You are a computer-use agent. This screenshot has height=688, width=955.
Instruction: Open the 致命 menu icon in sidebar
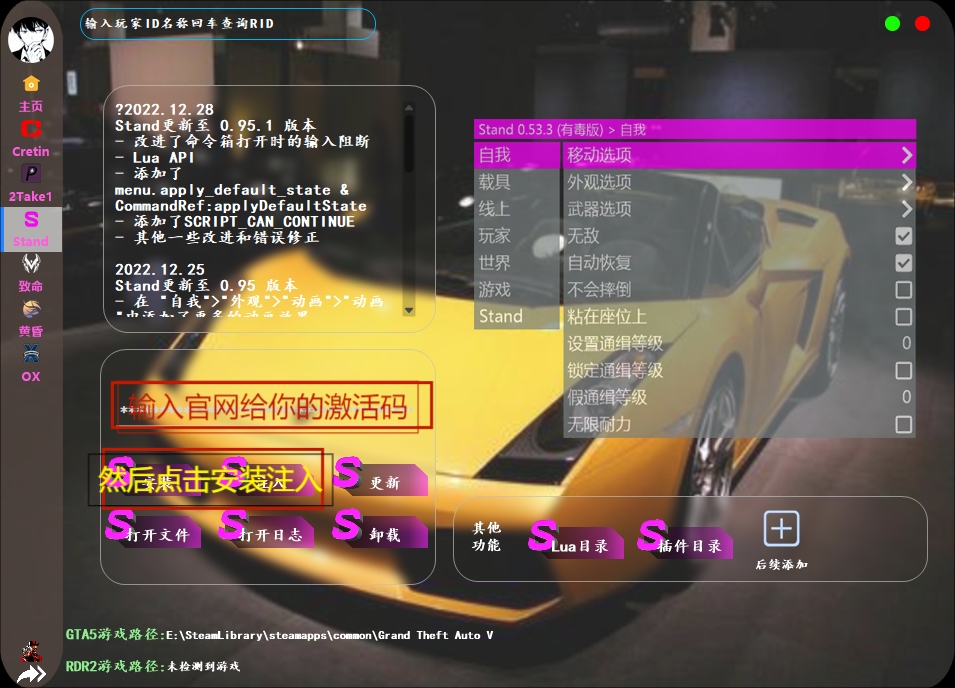(31, 264)
